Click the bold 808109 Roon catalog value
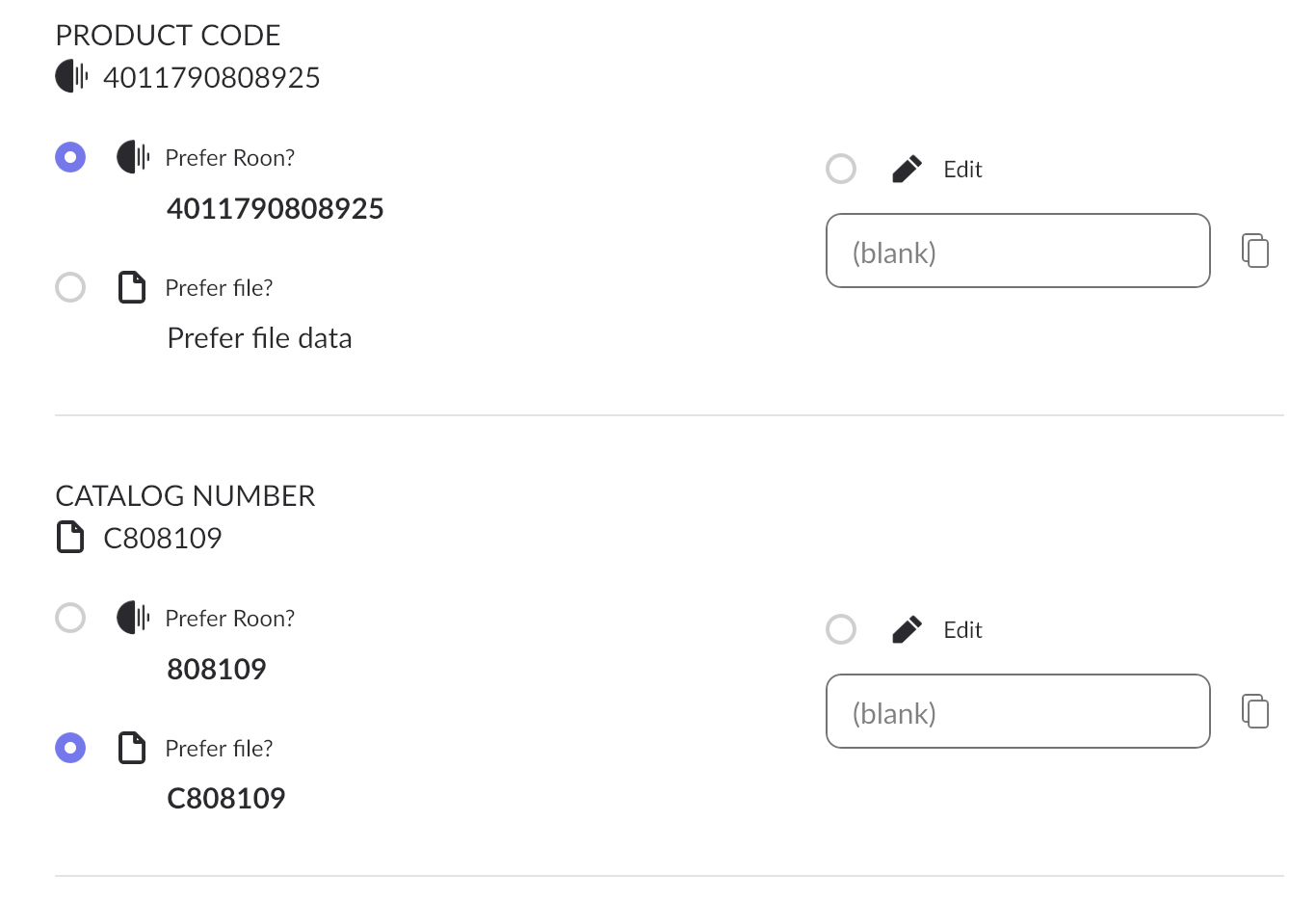 [x=217, y=669]
